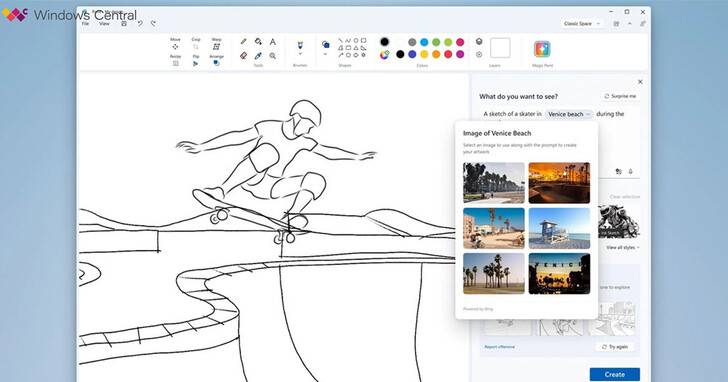Select the lifeguard tower beach photo

559,228
